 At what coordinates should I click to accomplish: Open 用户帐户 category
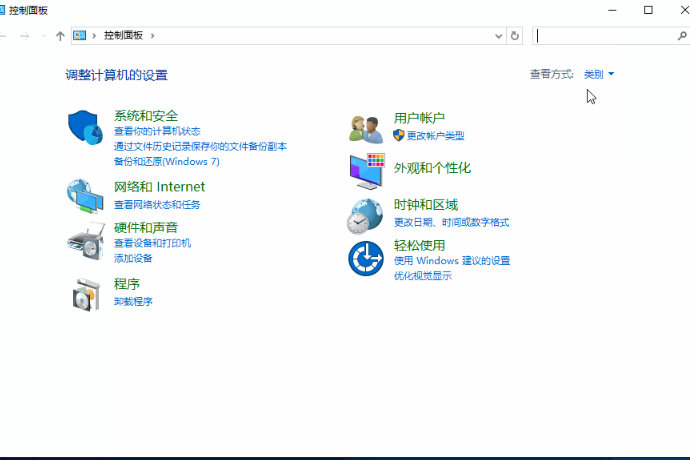point(419,118)
